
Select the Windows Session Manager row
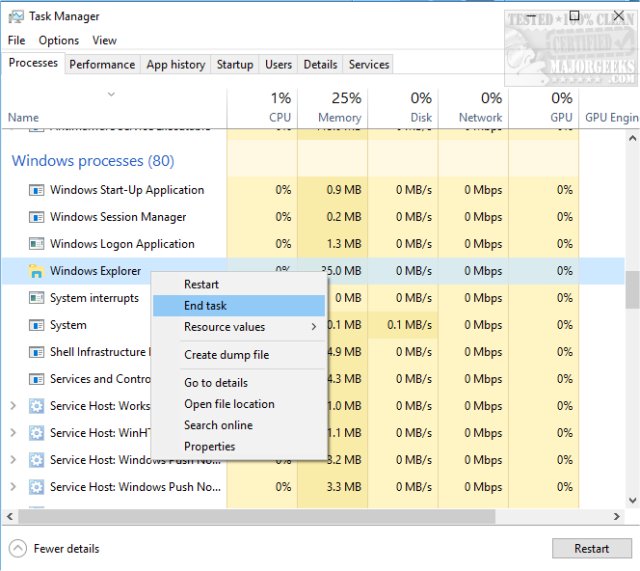click(313, 217)
